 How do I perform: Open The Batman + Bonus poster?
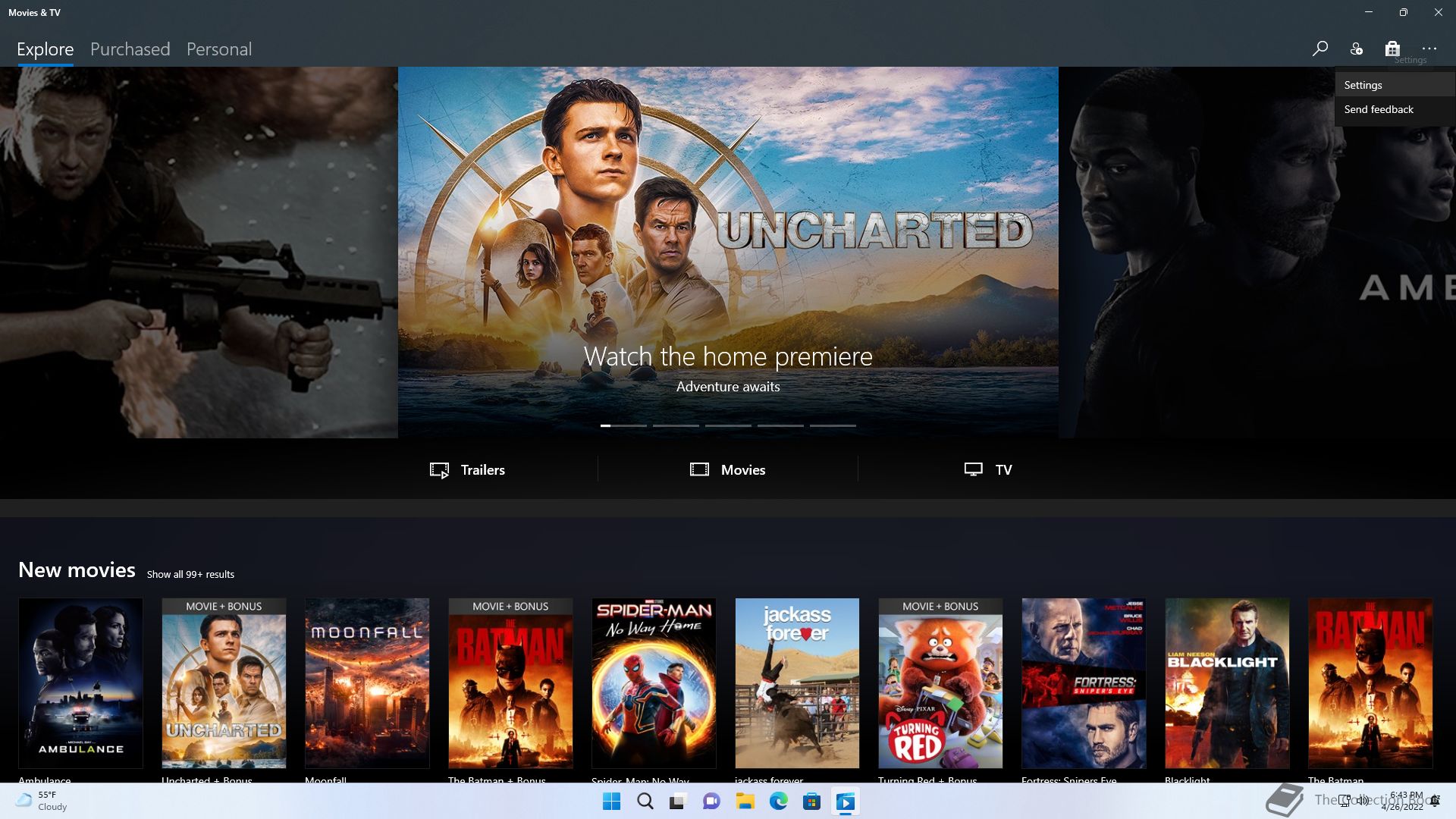click(510, 683)
